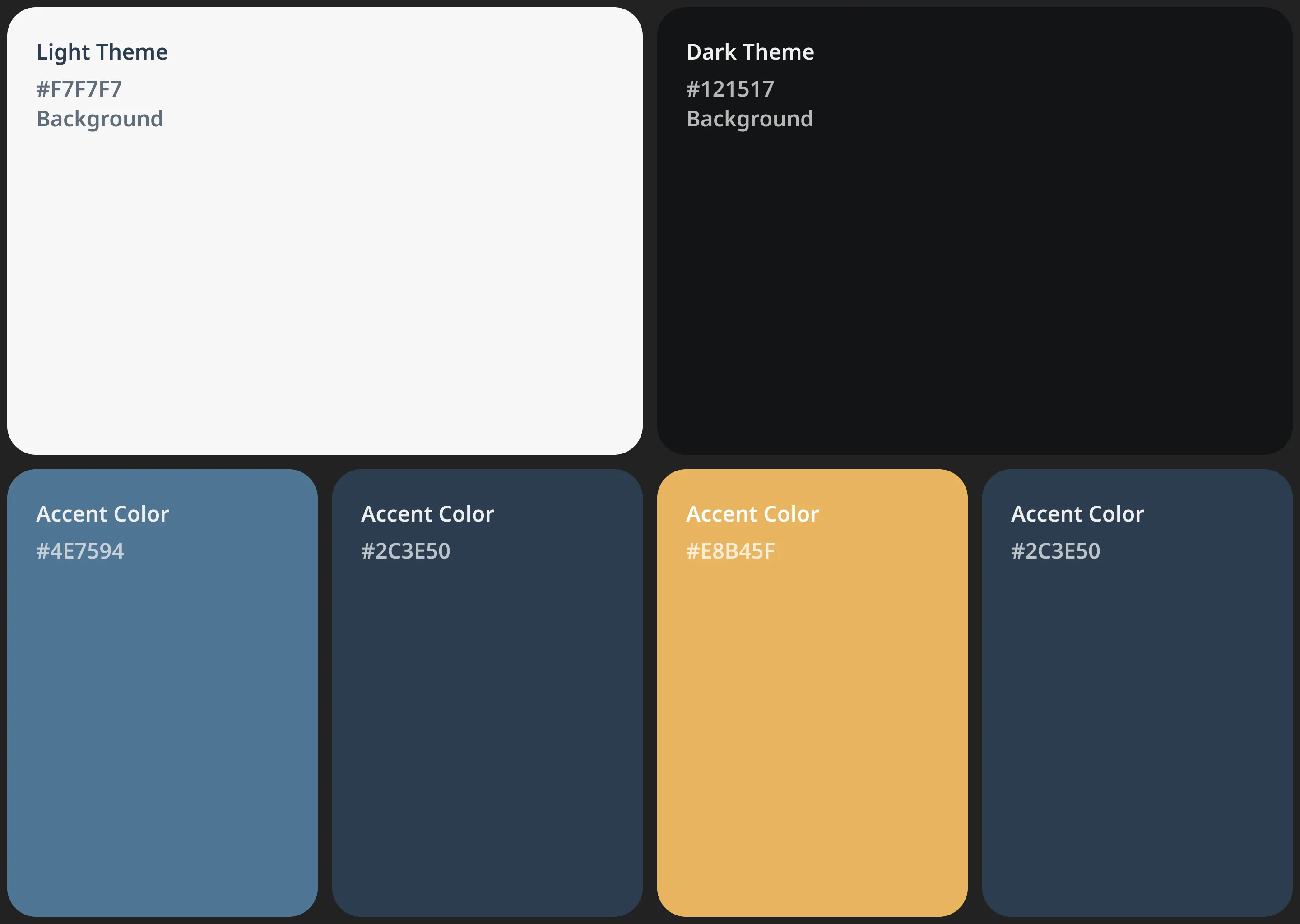The image size is (1300, 924).
Task: Click "Accent Color" title above #E8B45F
Action: [752, 514]
